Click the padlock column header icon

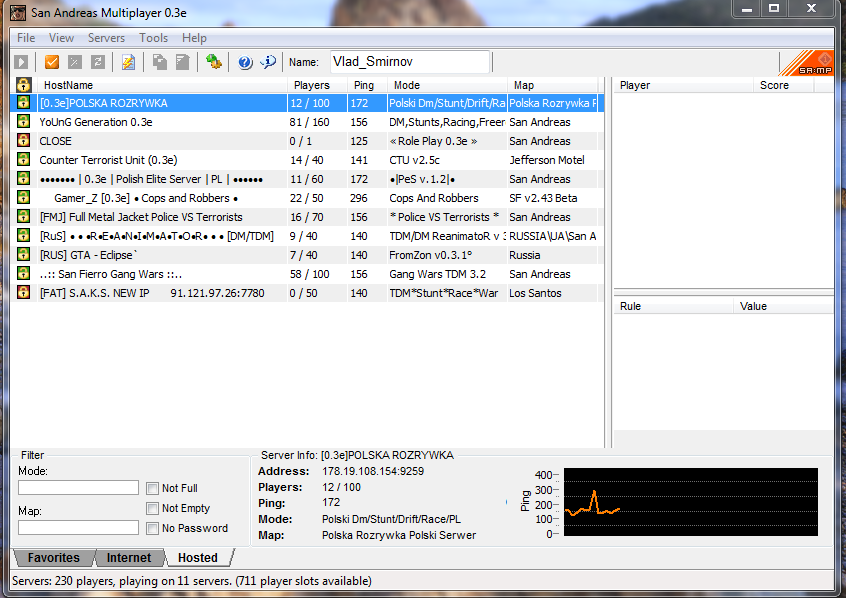[22, 85]
